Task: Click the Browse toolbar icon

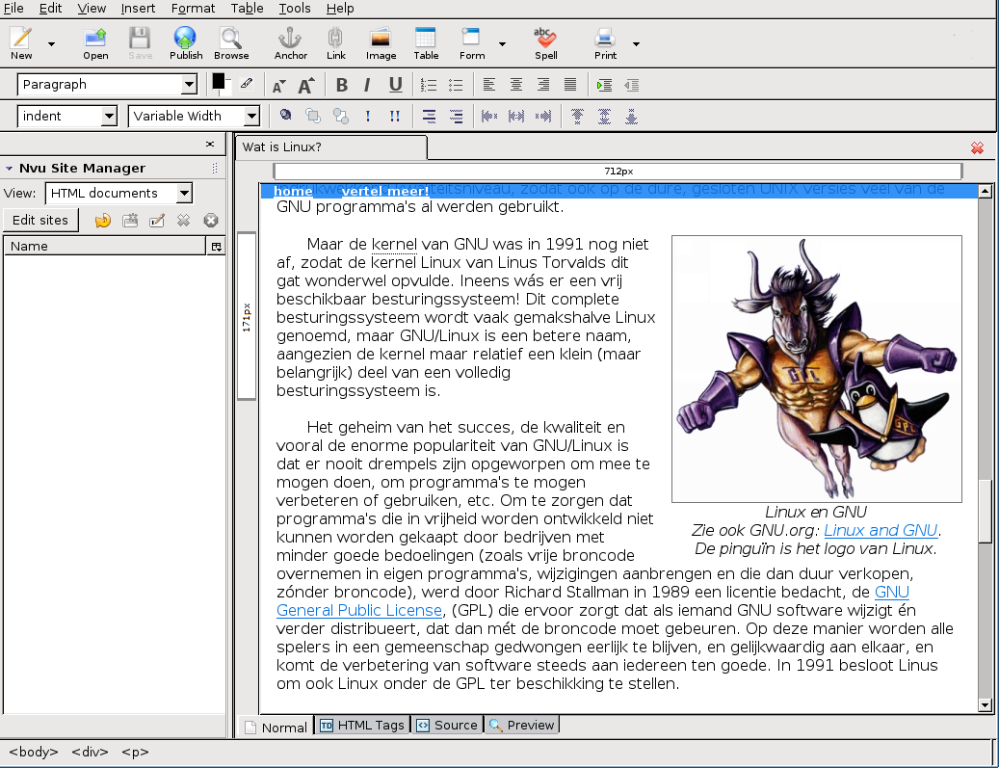Action: pos(231,43)
